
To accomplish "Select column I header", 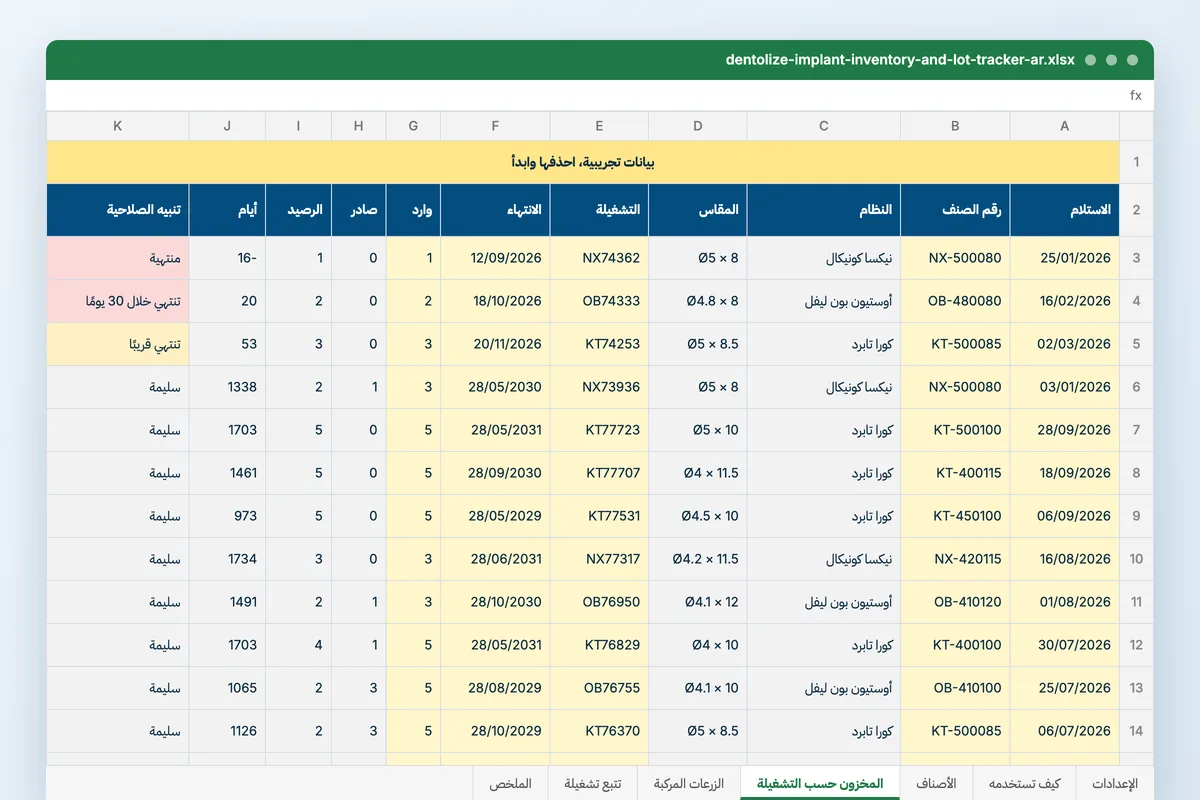I will pyautogui.click(x=299, y=126).
